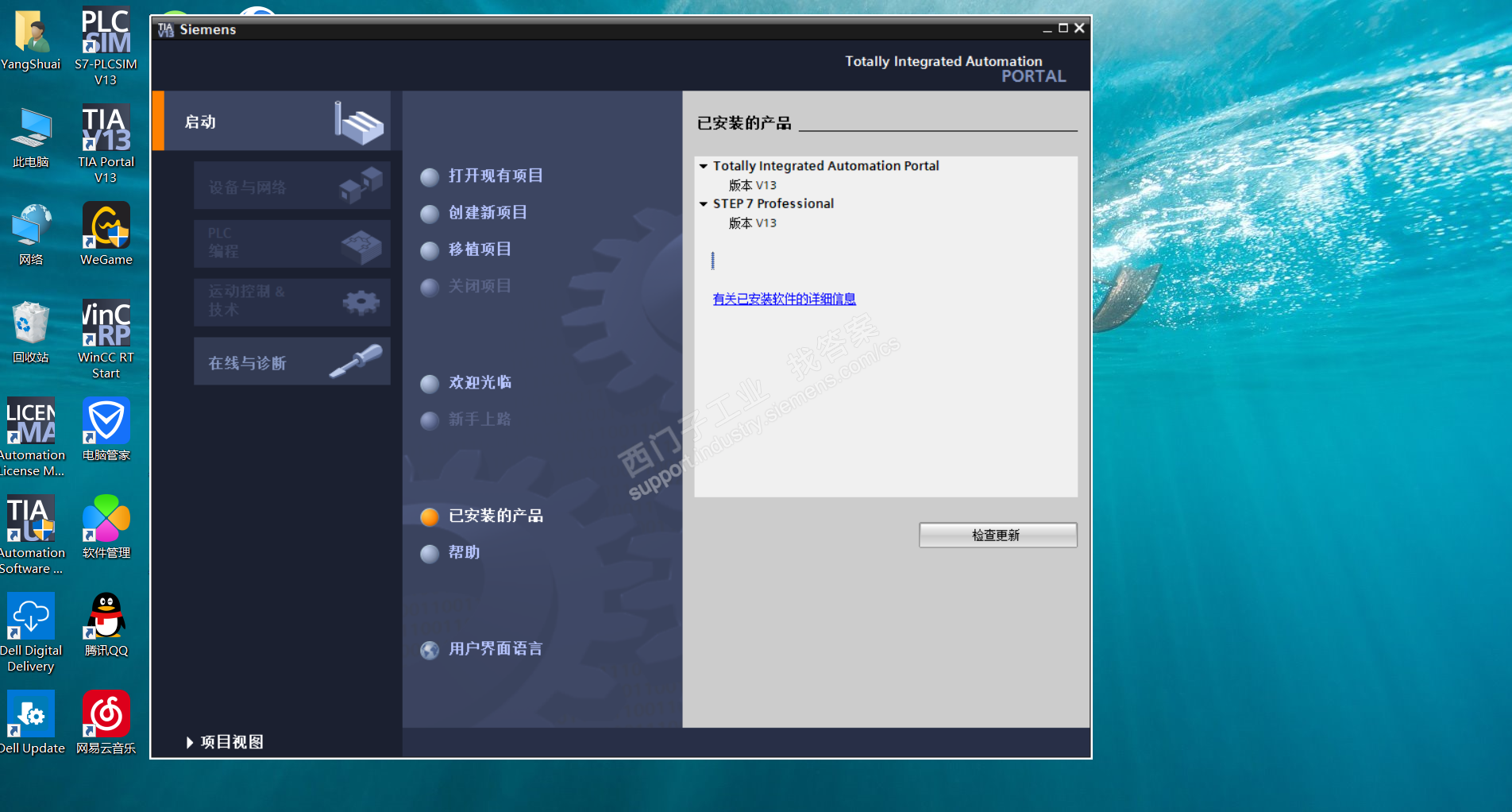1512x812 pixels.
Task: Open the 帮助 help entry
Action: [450, 553]
